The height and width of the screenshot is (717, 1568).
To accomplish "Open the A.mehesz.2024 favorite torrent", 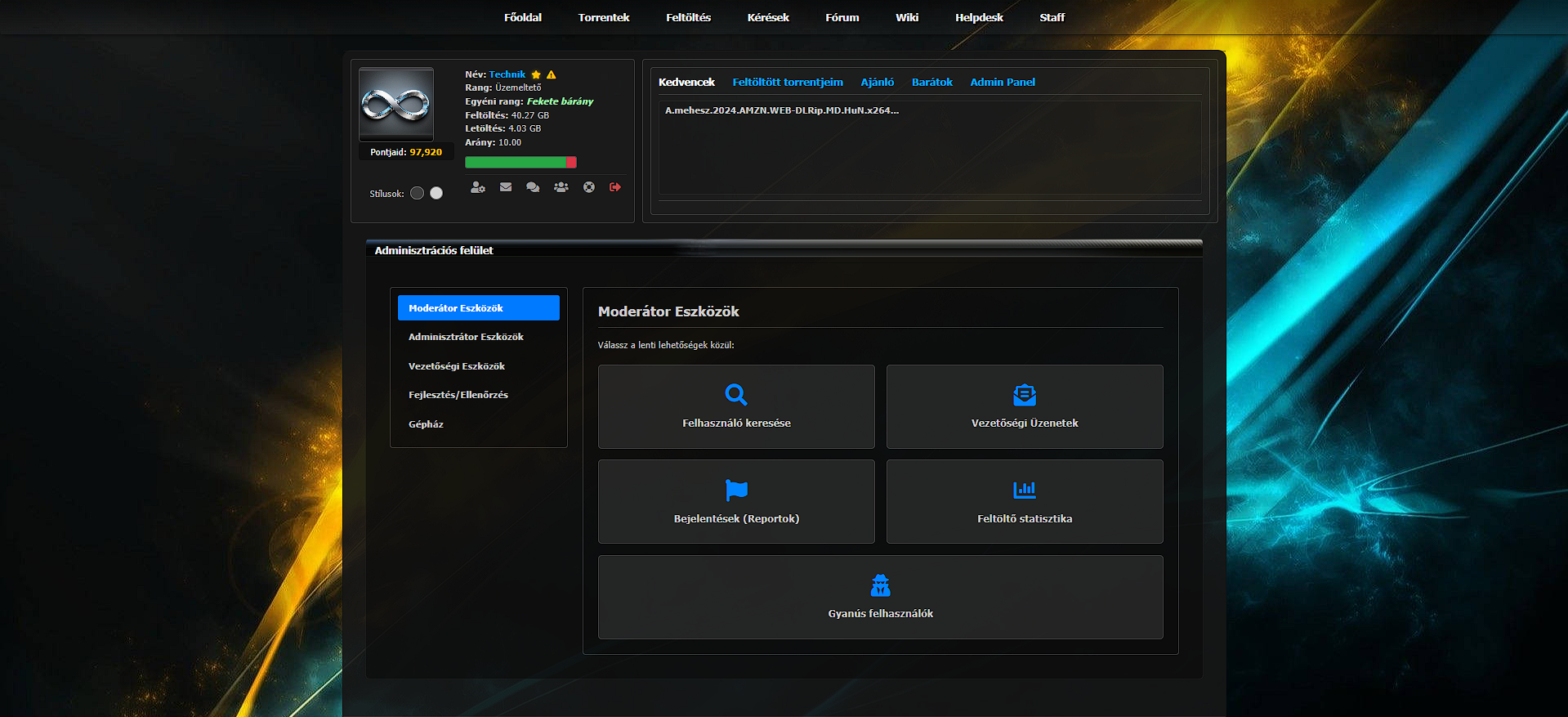I will (782, 110).
